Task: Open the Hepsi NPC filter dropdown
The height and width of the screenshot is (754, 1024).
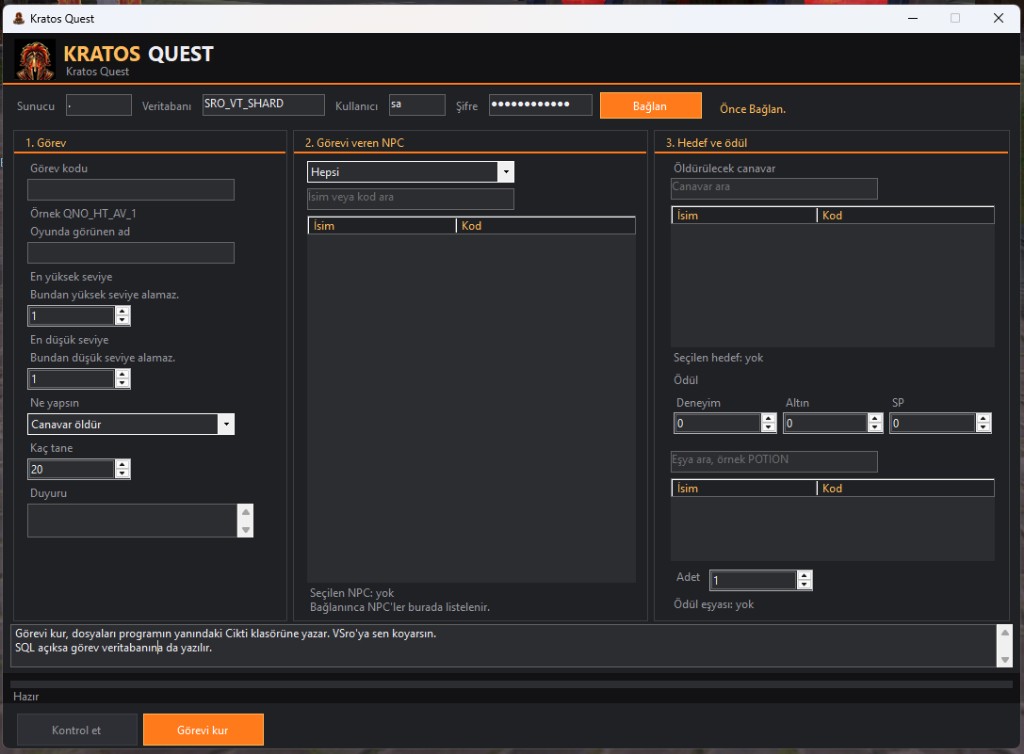Action: click(x=505, y=172)
